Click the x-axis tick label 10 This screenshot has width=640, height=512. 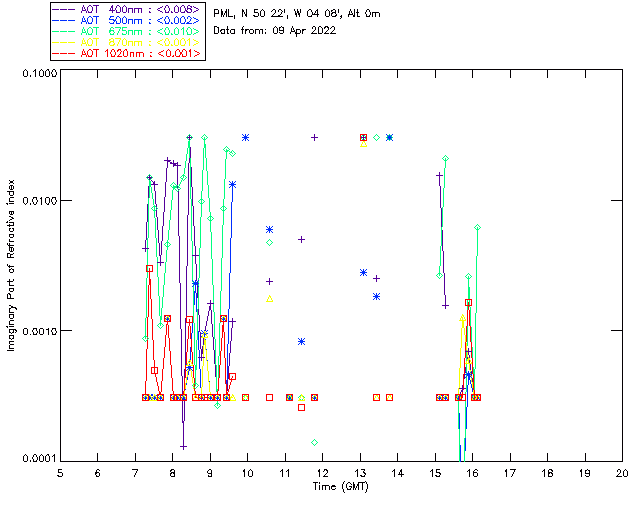tap(247, 473)
